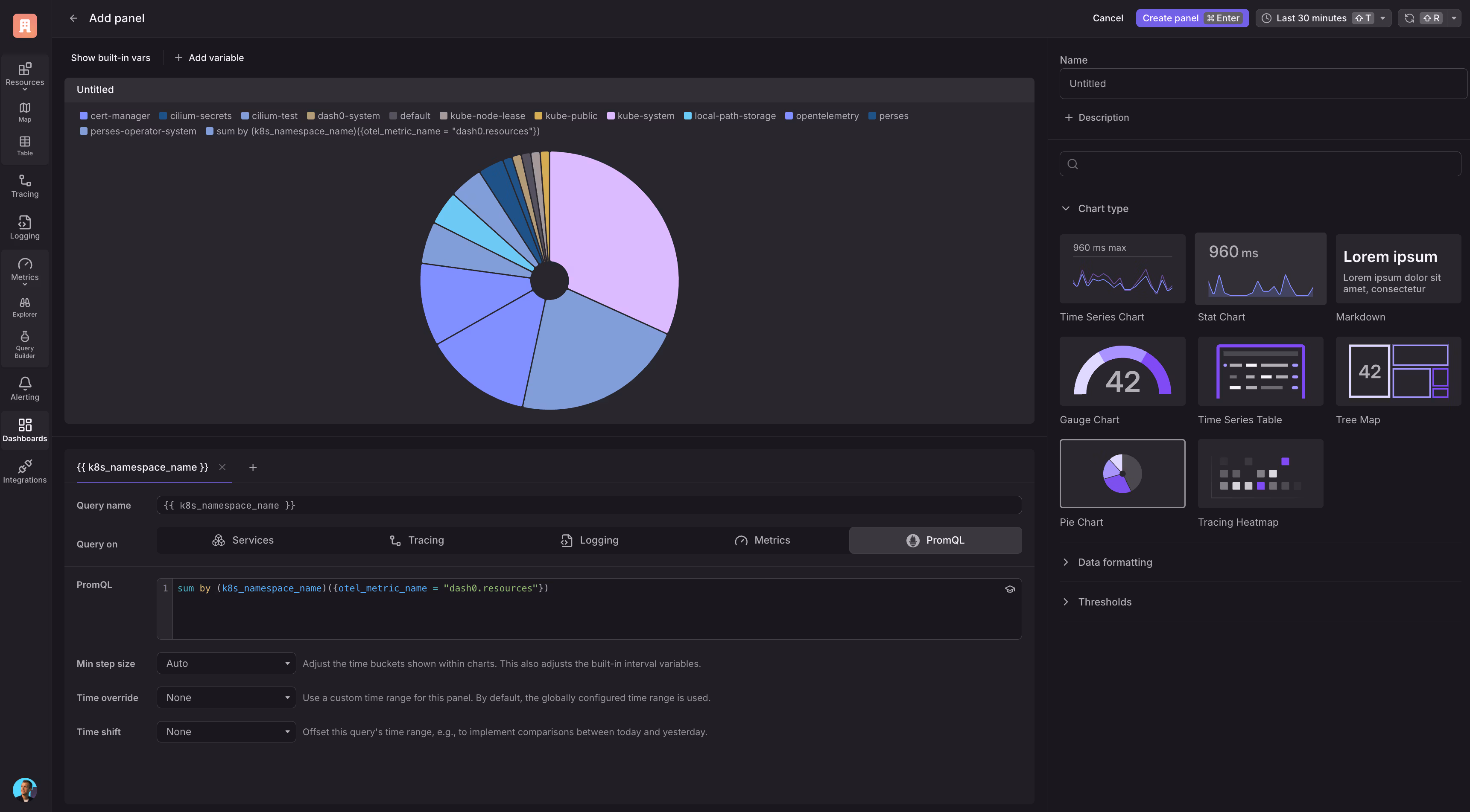Open the Map view in sidebar
Image resolution: width=1470 pixels, height=812 pixels.
(24, 112)
